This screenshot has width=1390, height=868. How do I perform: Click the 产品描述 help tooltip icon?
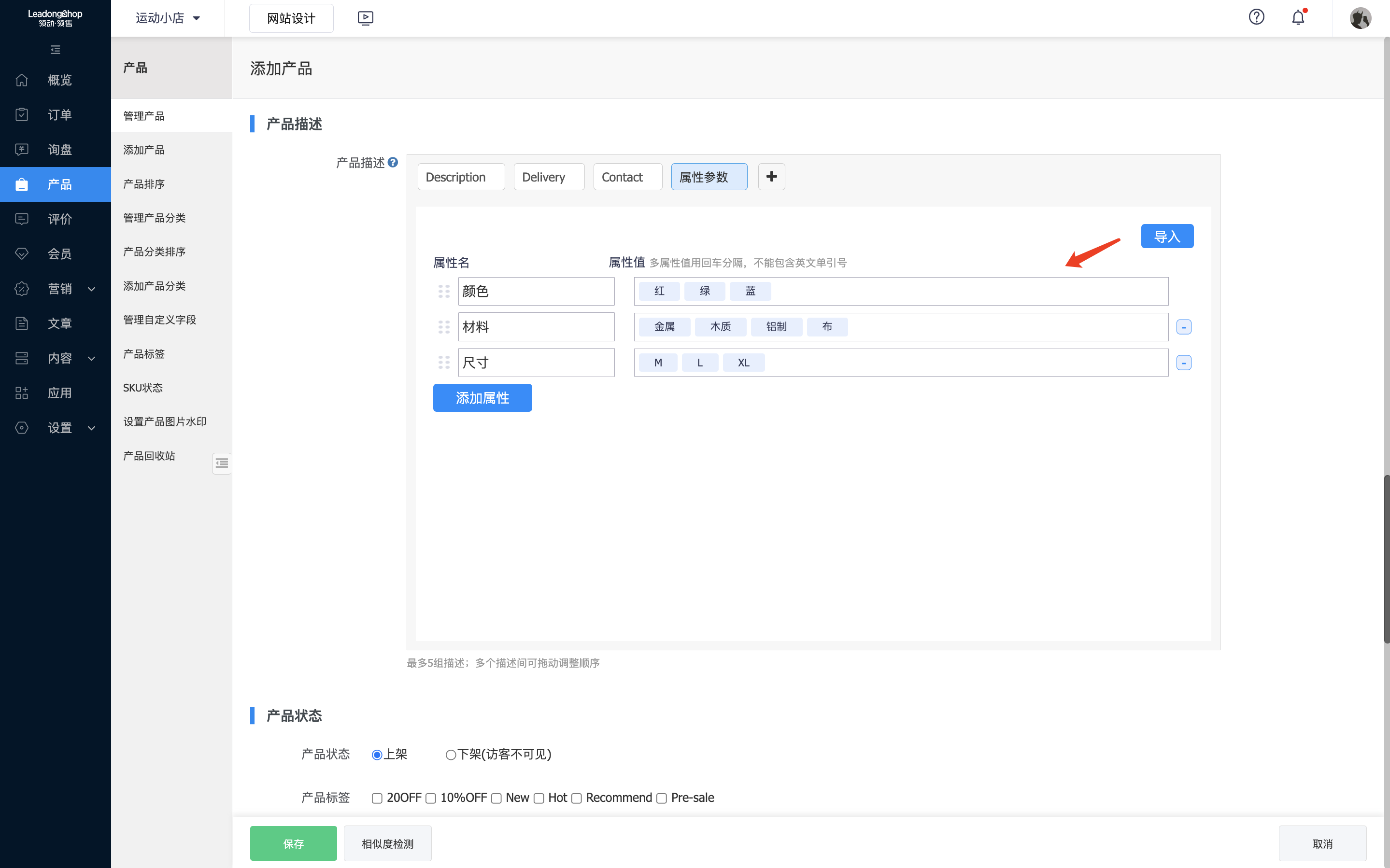coord(393,163)
